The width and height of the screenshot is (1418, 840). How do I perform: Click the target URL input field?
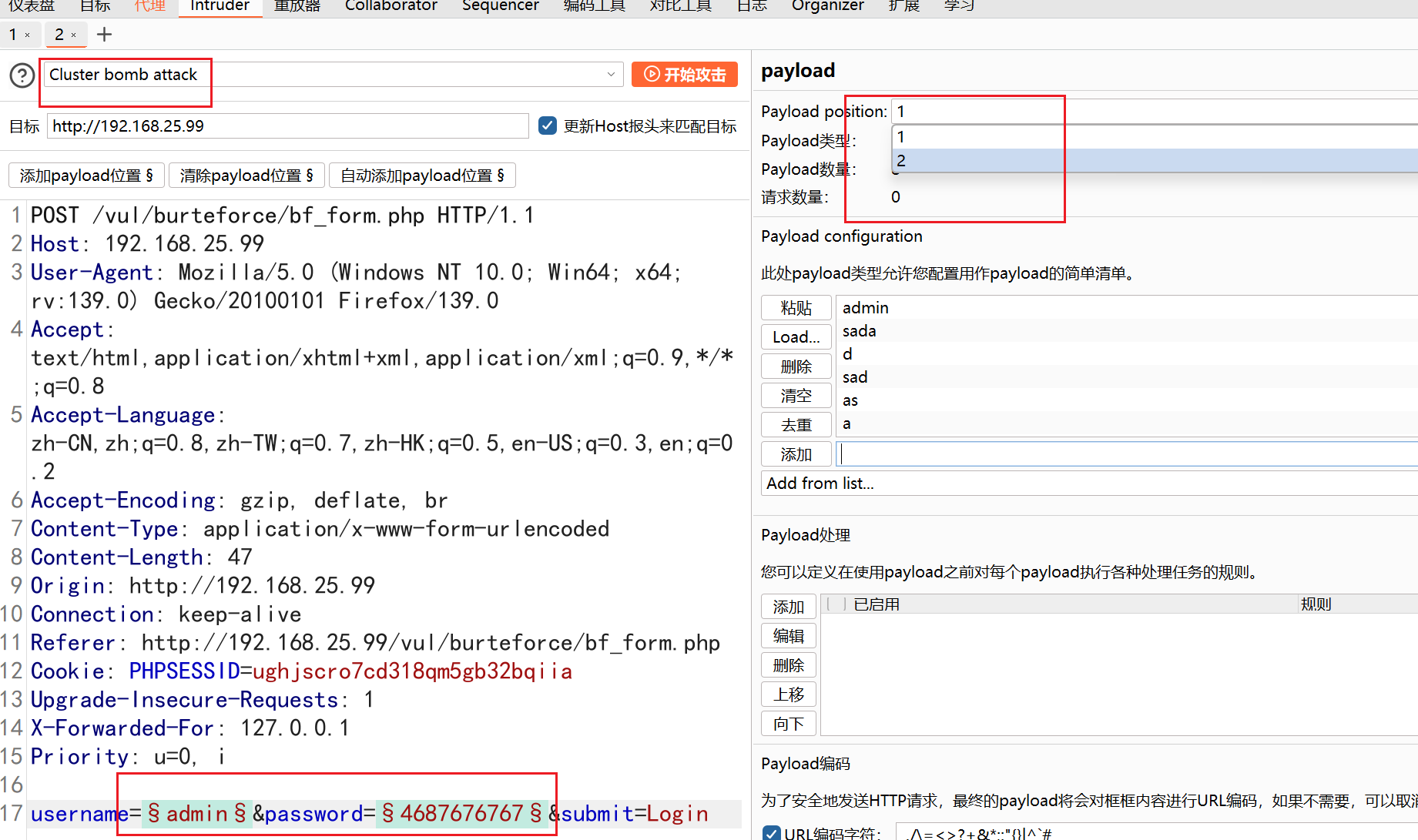pyautogui.click(x=287, y=126)
